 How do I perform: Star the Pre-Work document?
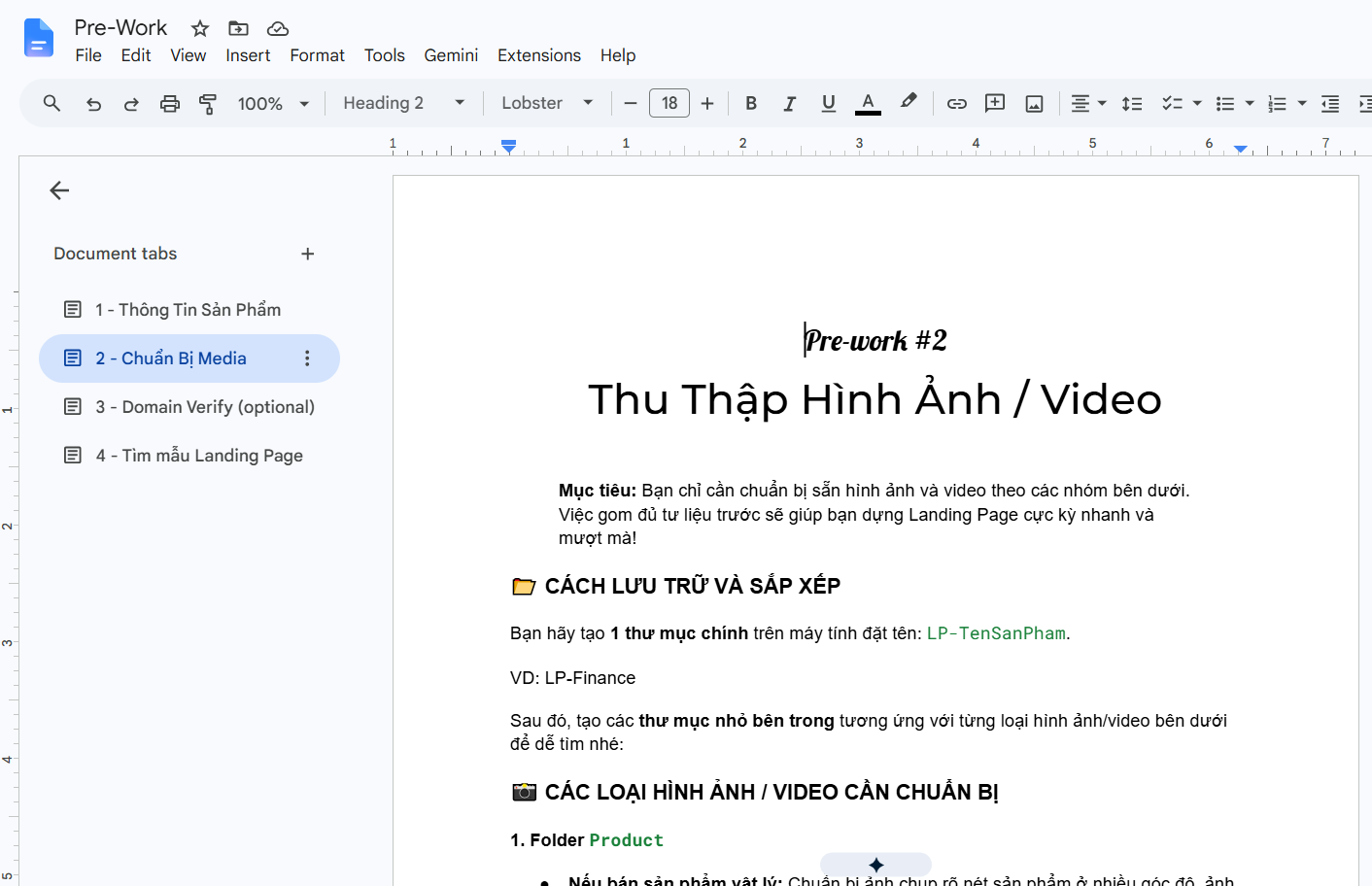point(200,28)
